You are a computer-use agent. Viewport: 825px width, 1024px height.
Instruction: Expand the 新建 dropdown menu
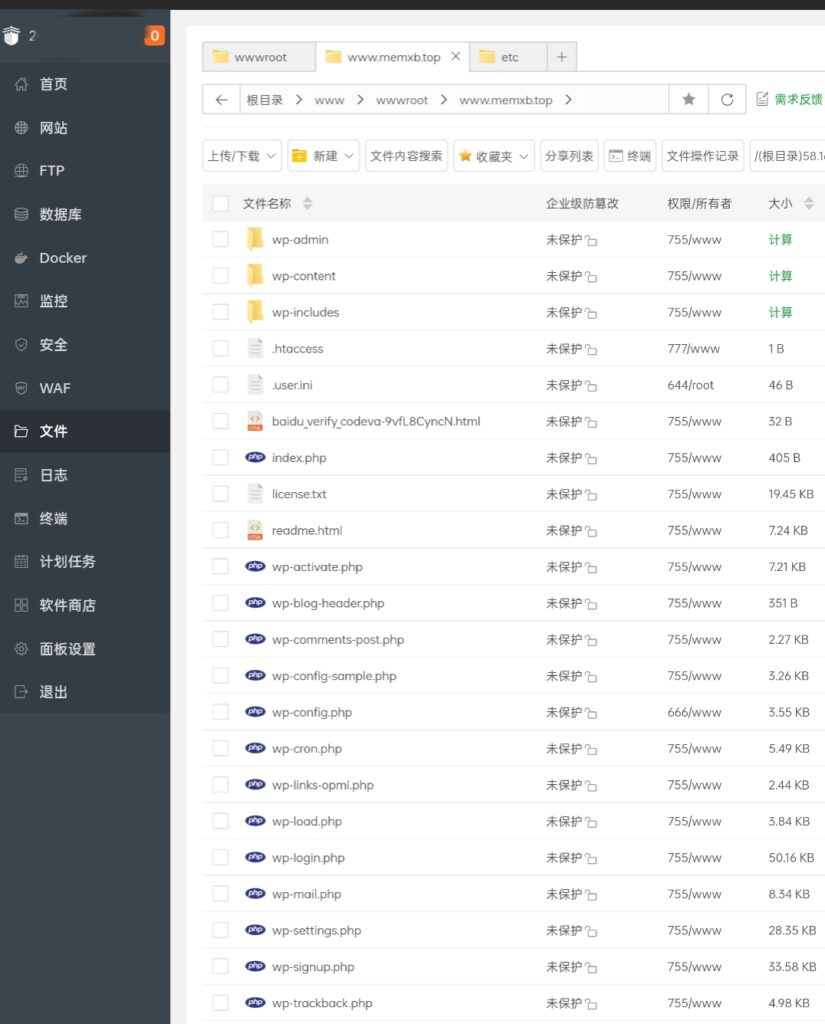pyautogui.click(x=323, y=156)
